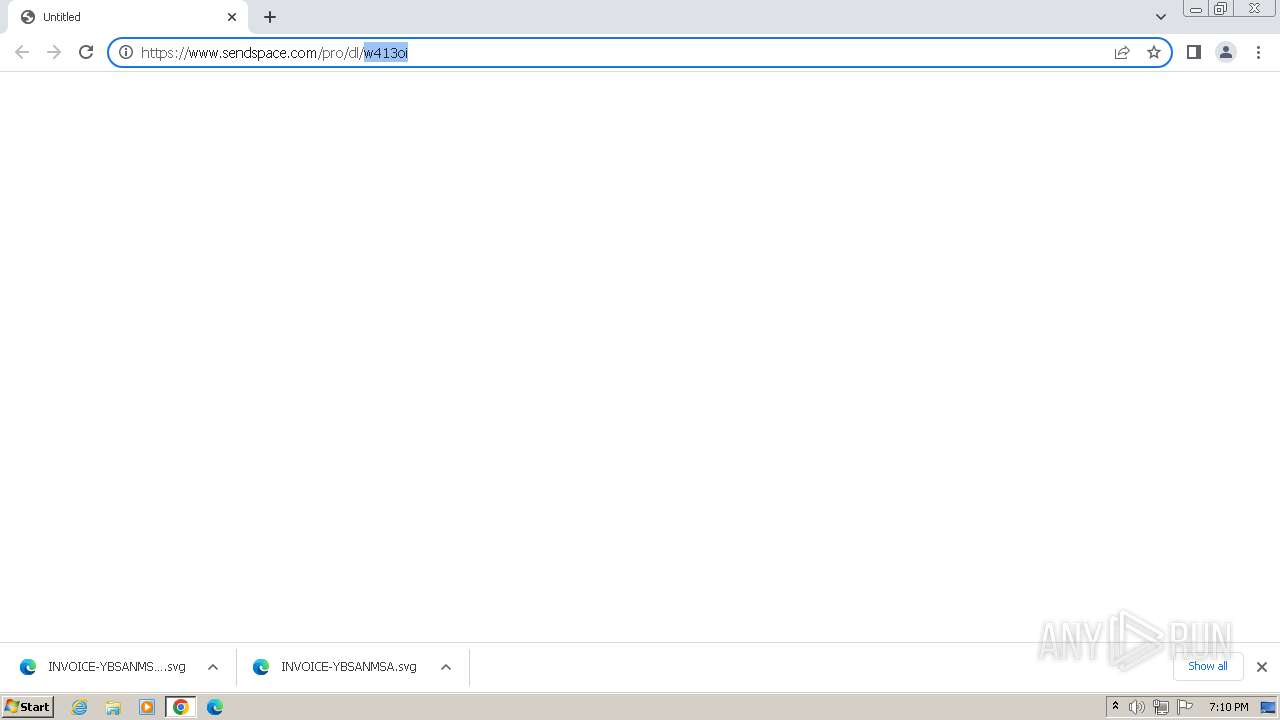The height and width of the screenshot is (720, 1280).
Task: Click the 7:10 PM clock
Action: pos(1228,707)
